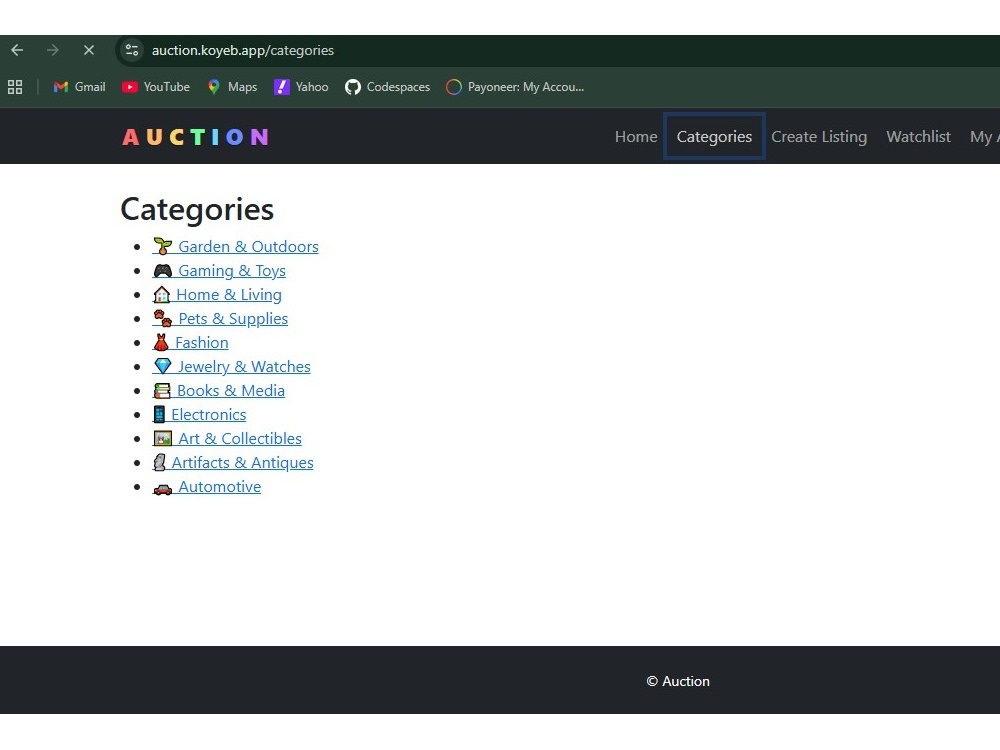Click the books stack icon beside Books
1000x750 pixels.
point(162,391)
